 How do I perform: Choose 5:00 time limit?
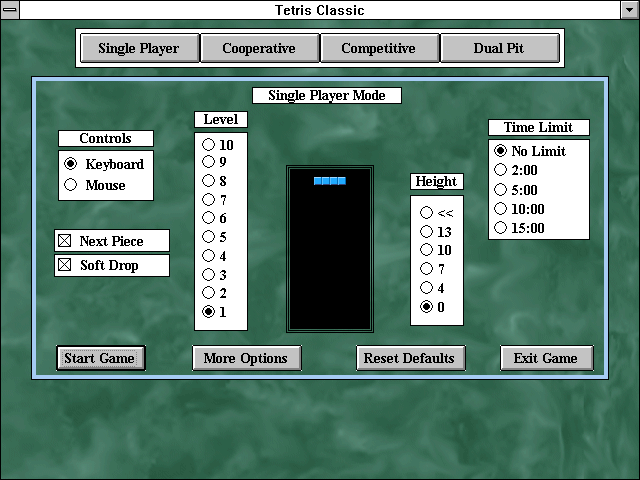pyautogui.click(x=516, y=190)
